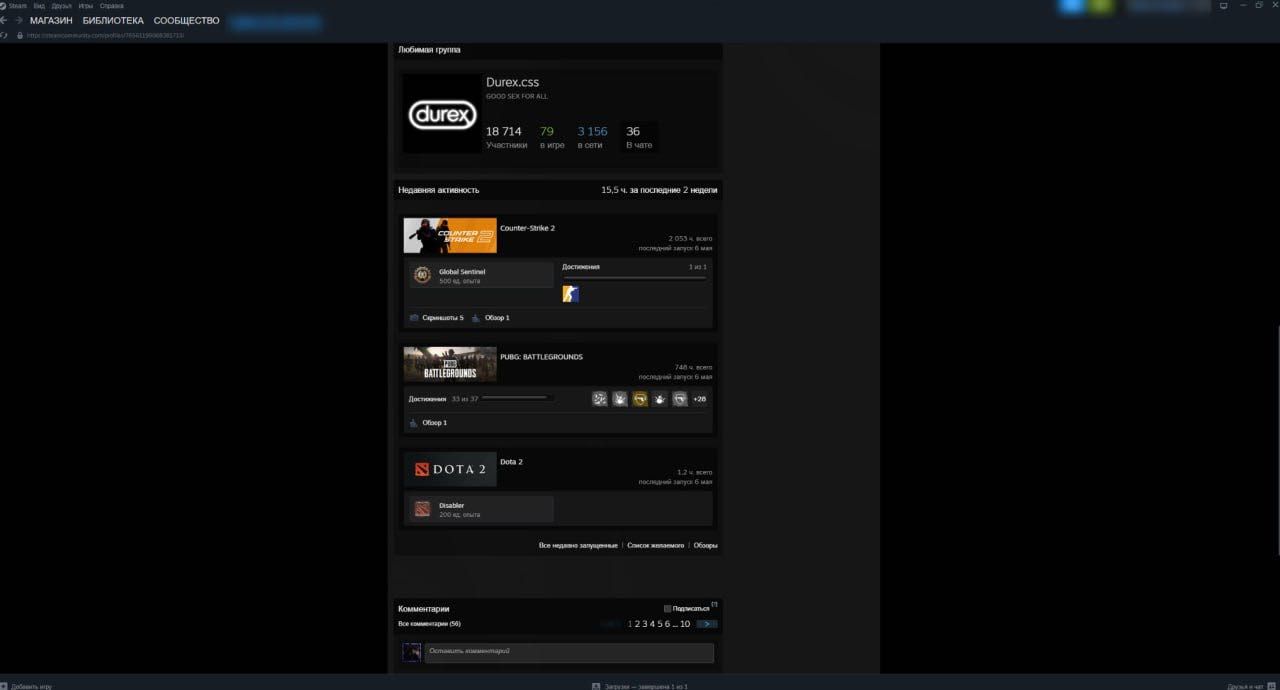
Task: Open the Справка menu
Action: coord(112,6)
